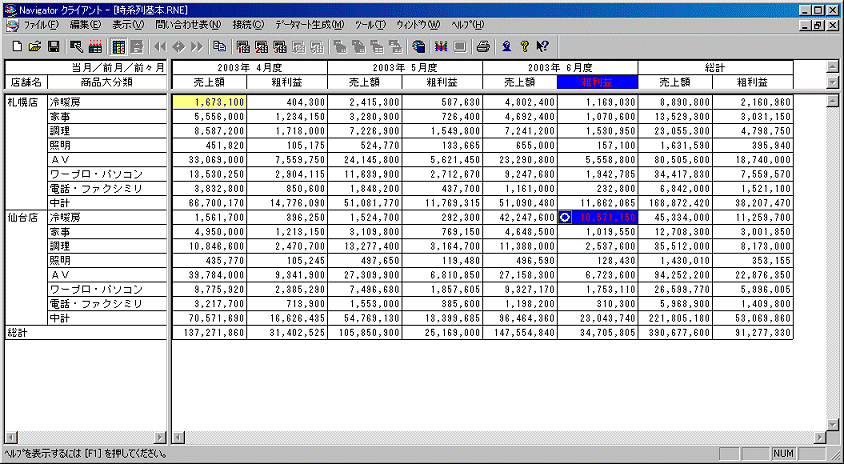Image resolution: width=844 pixels, height=464 pixels.
Task: Click the table icon numbered 1
Action: pos(243,47)
